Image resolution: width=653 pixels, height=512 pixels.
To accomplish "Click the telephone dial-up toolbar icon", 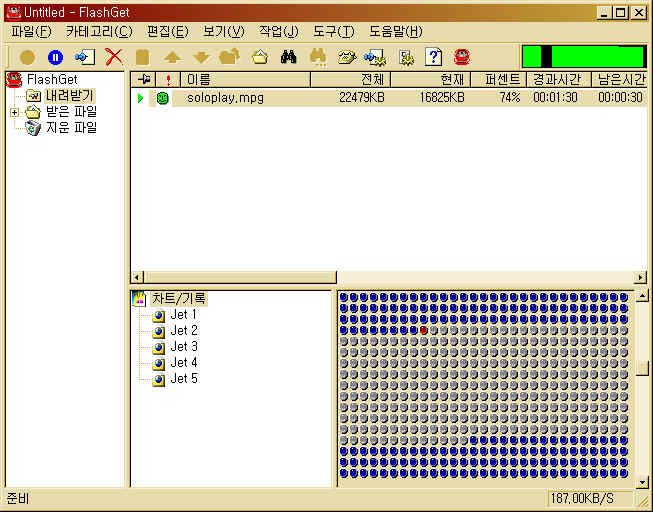I will coord(346,57).
